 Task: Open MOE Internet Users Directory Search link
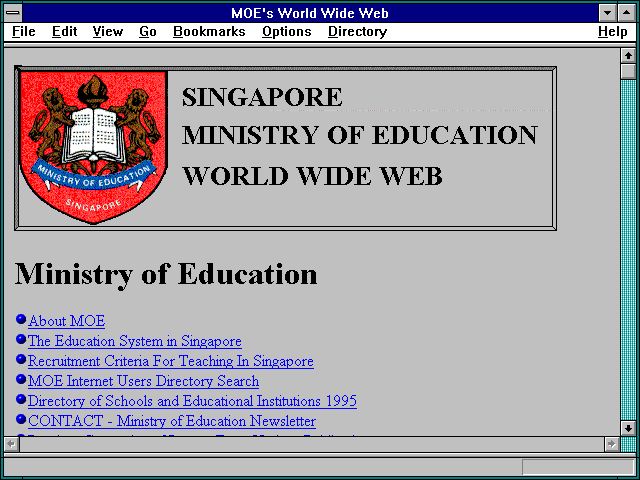click(x=143, y=381)
